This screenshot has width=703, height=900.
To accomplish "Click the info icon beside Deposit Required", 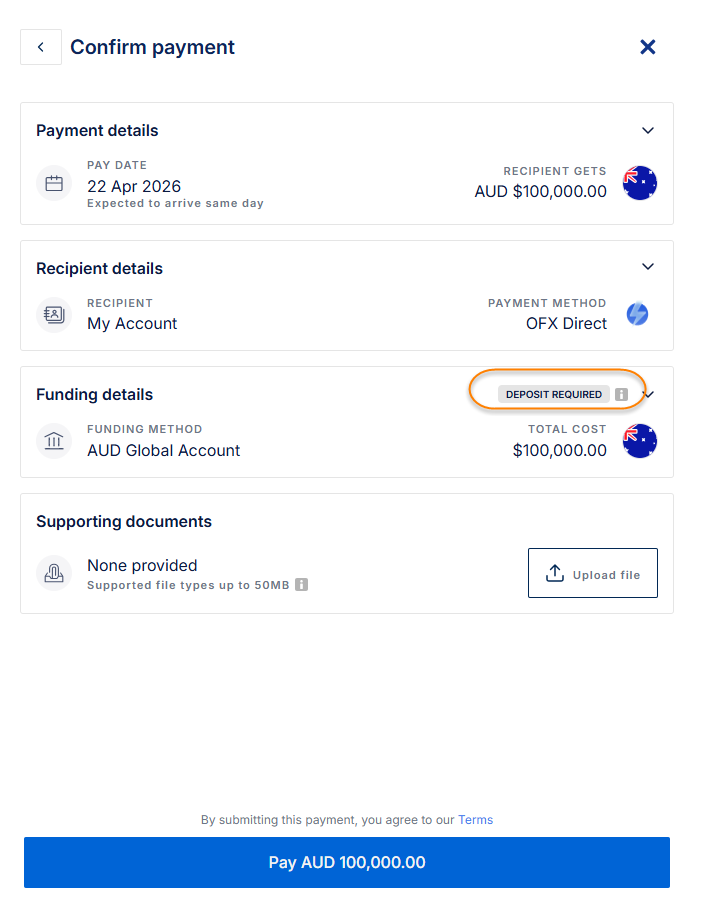I will 621,395.
